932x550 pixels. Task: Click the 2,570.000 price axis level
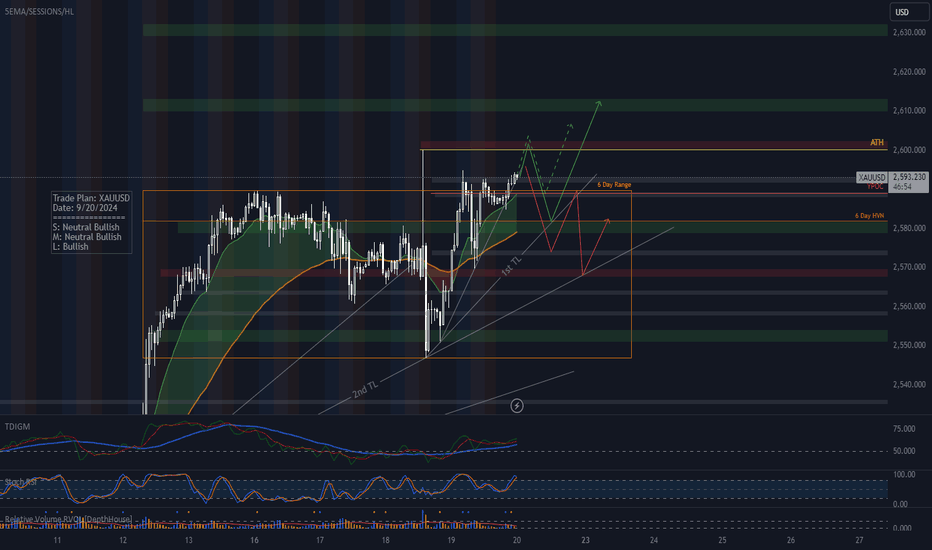(x=909, y=267)
